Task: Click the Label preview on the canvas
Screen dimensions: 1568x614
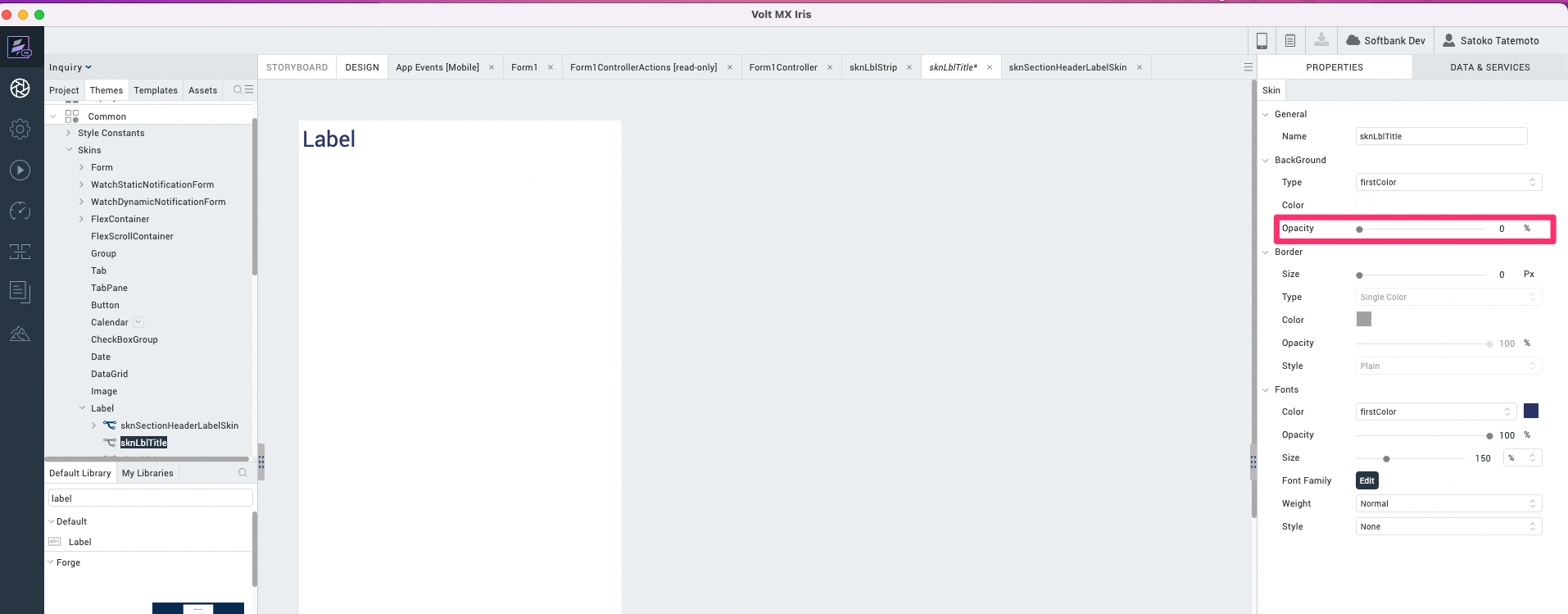Action: tap(329, 139)
